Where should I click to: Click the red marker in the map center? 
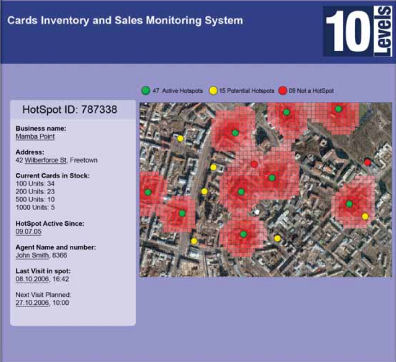[254, 164]
